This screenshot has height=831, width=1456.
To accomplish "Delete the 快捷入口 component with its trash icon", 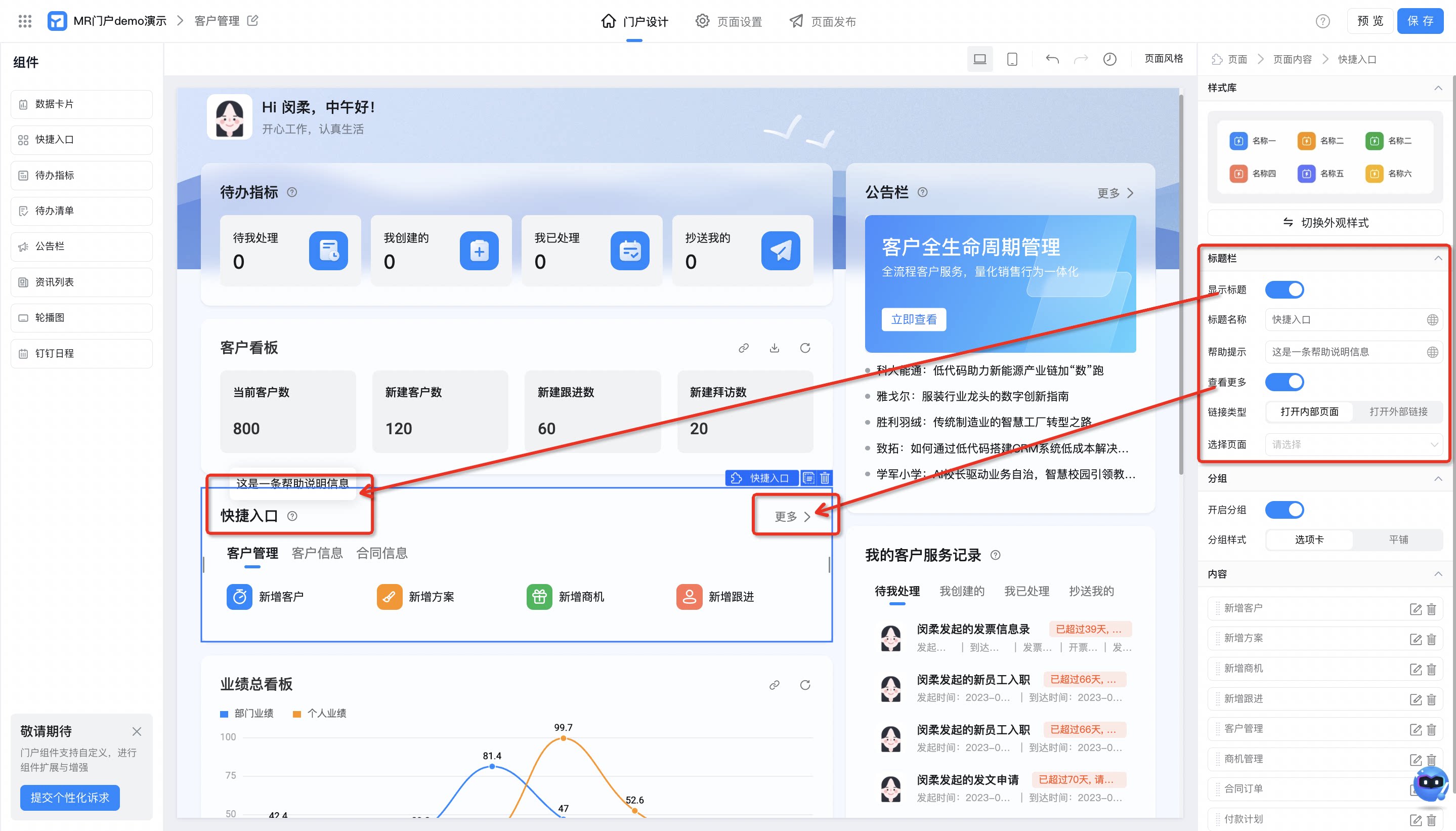I will click(825, 478).
